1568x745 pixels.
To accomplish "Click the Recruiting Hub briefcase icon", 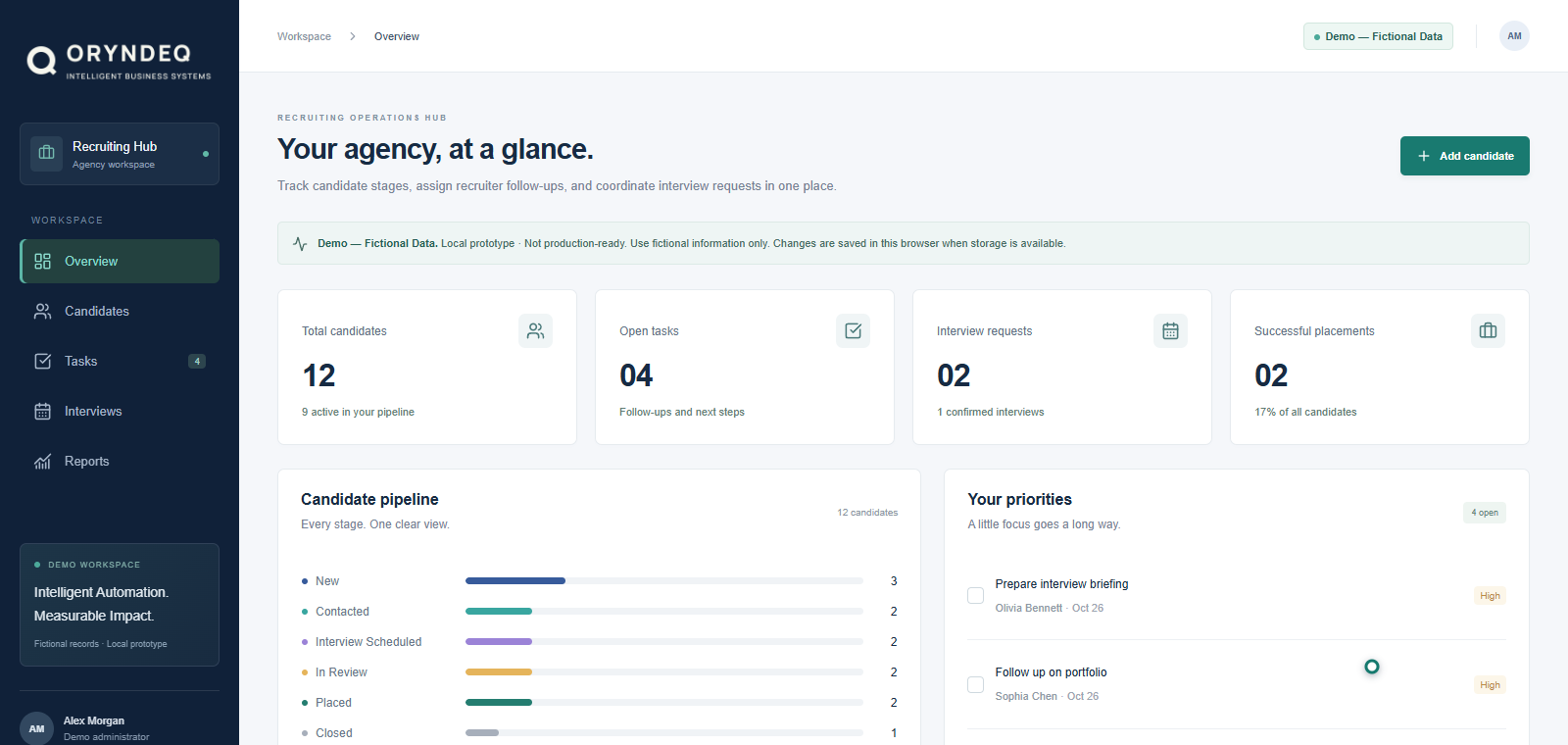I will click(46, 153).
